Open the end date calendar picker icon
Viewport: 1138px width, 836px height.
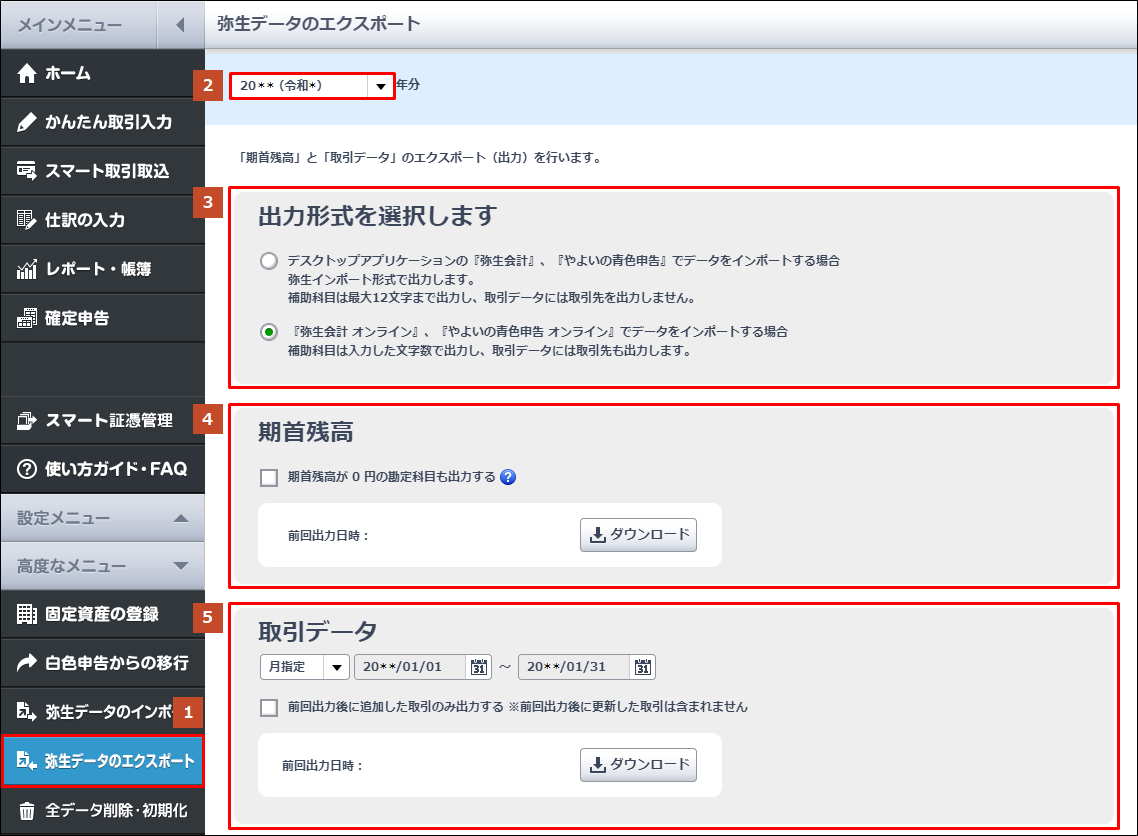tap(643, 667)
